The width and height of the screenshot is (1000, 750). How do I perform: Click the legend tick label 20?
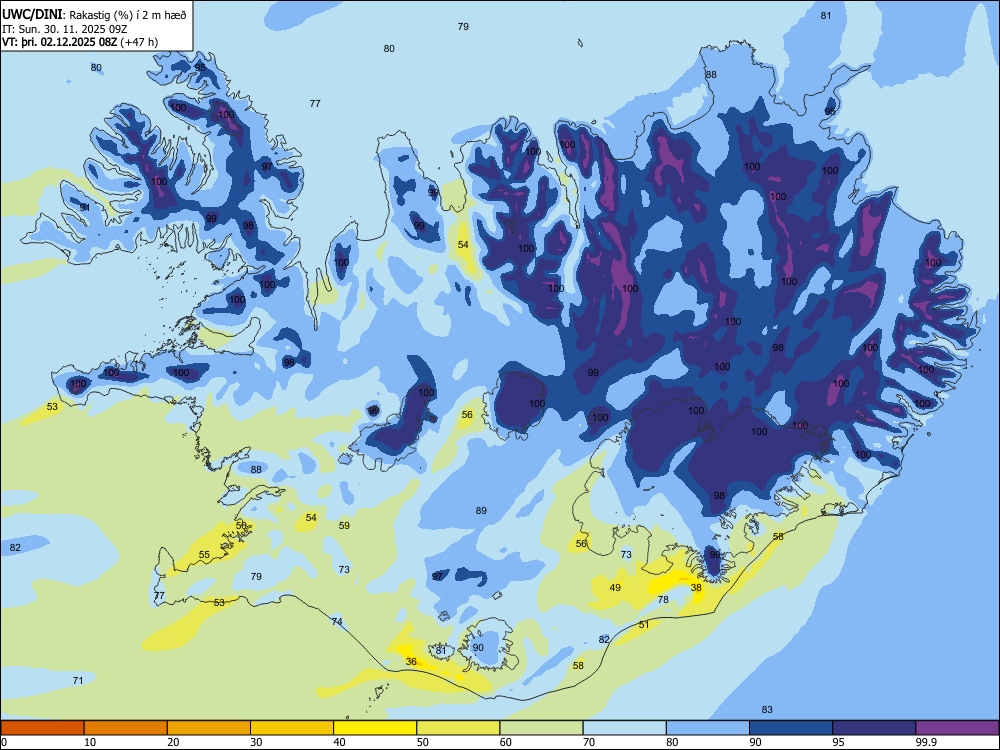tap(173, 742)
